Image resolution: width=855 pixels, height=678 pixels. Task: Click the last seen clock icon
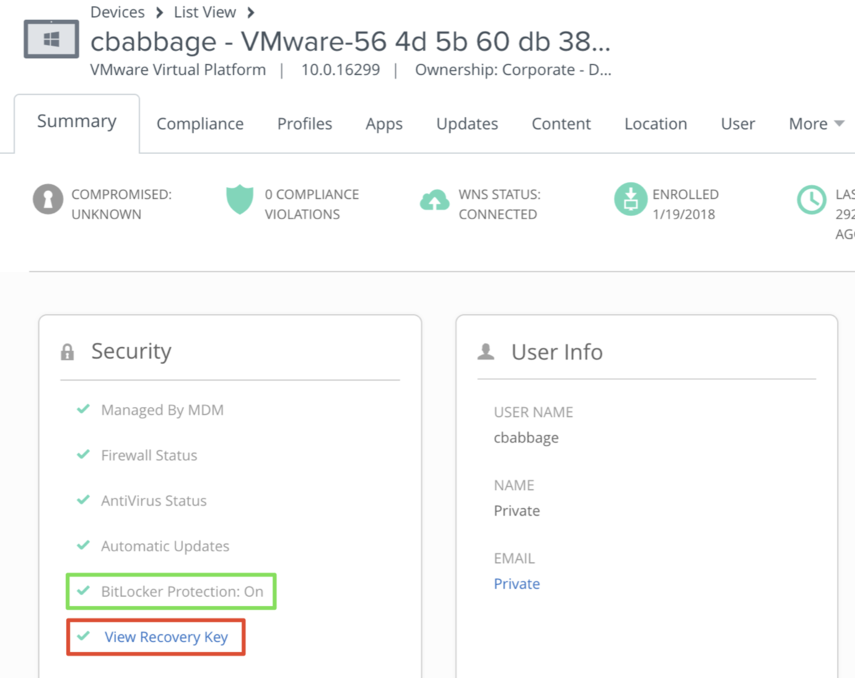coord(811,200)
